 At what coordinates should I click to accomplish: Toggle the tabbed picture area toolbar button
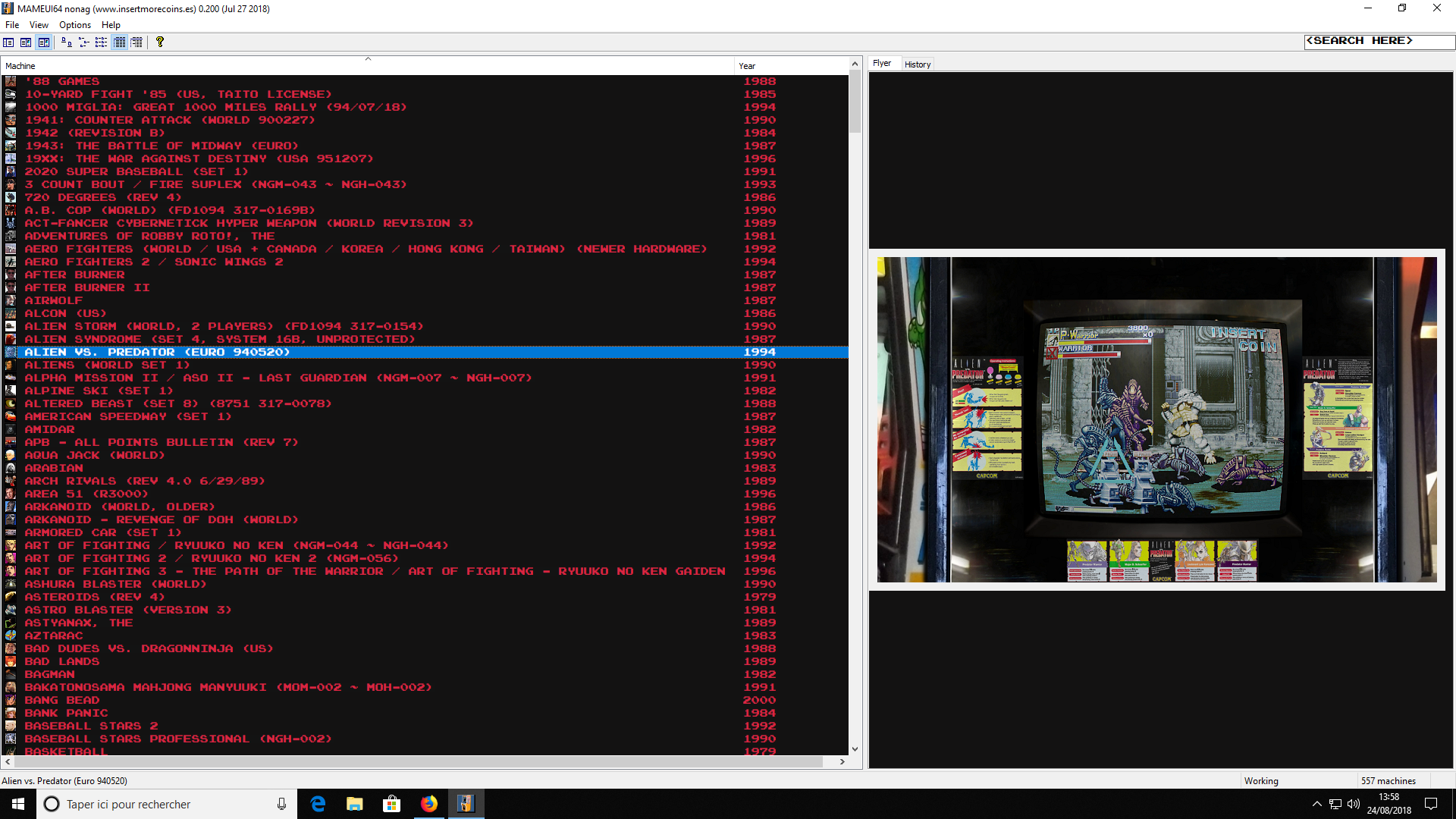[x=44, y=42]
